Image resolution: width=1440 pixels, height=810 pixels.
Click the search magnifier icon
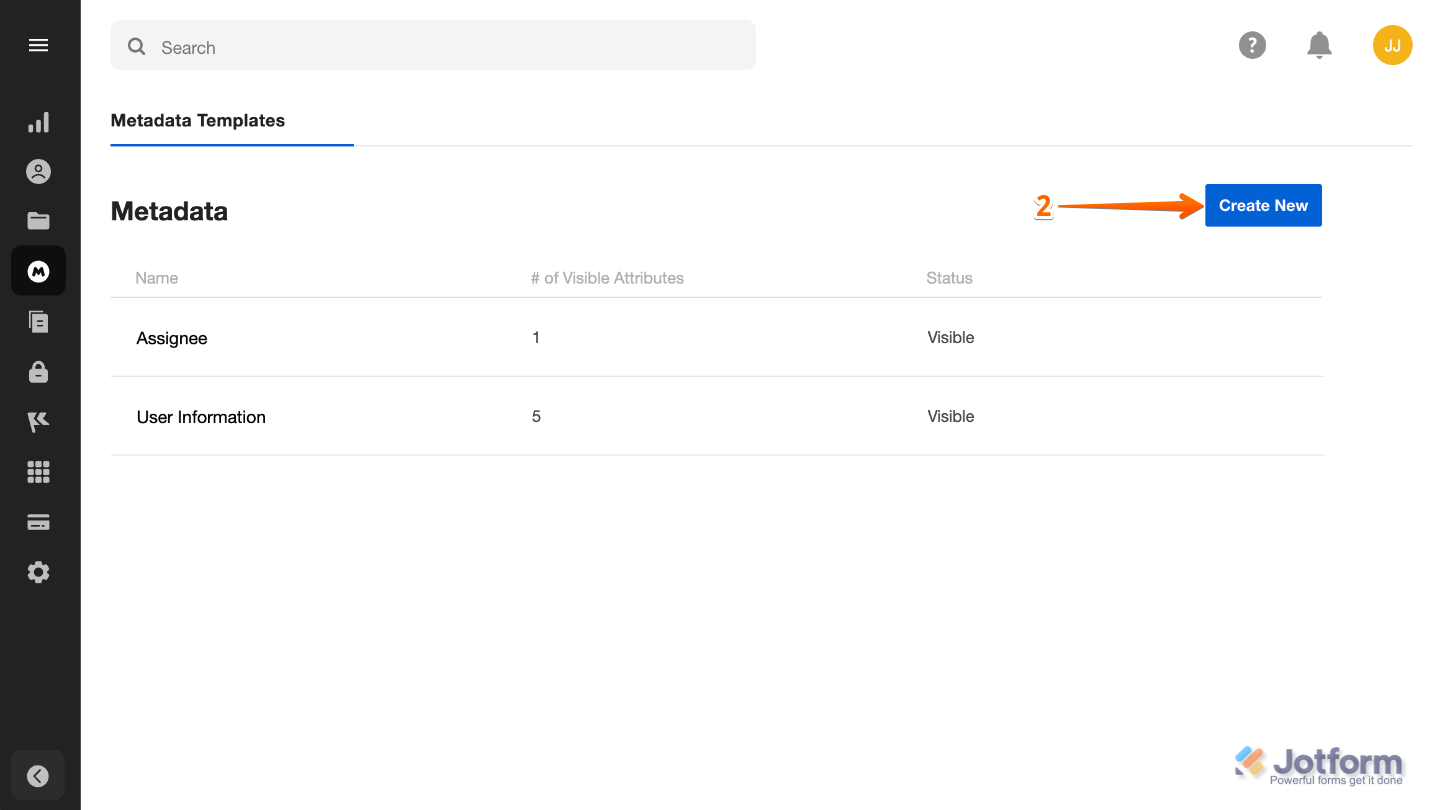pos(136,46)
